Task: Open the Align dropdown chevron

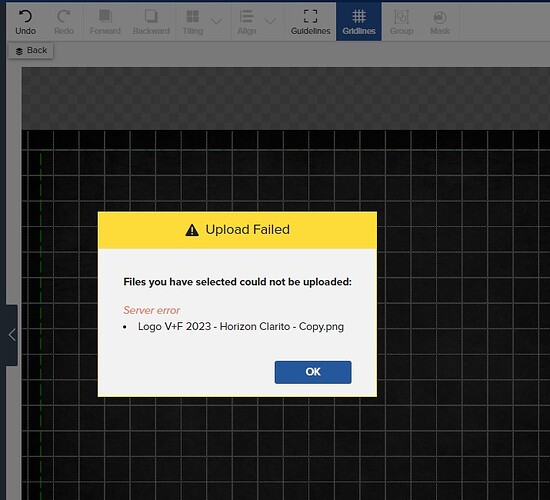Action: point(270,21)
